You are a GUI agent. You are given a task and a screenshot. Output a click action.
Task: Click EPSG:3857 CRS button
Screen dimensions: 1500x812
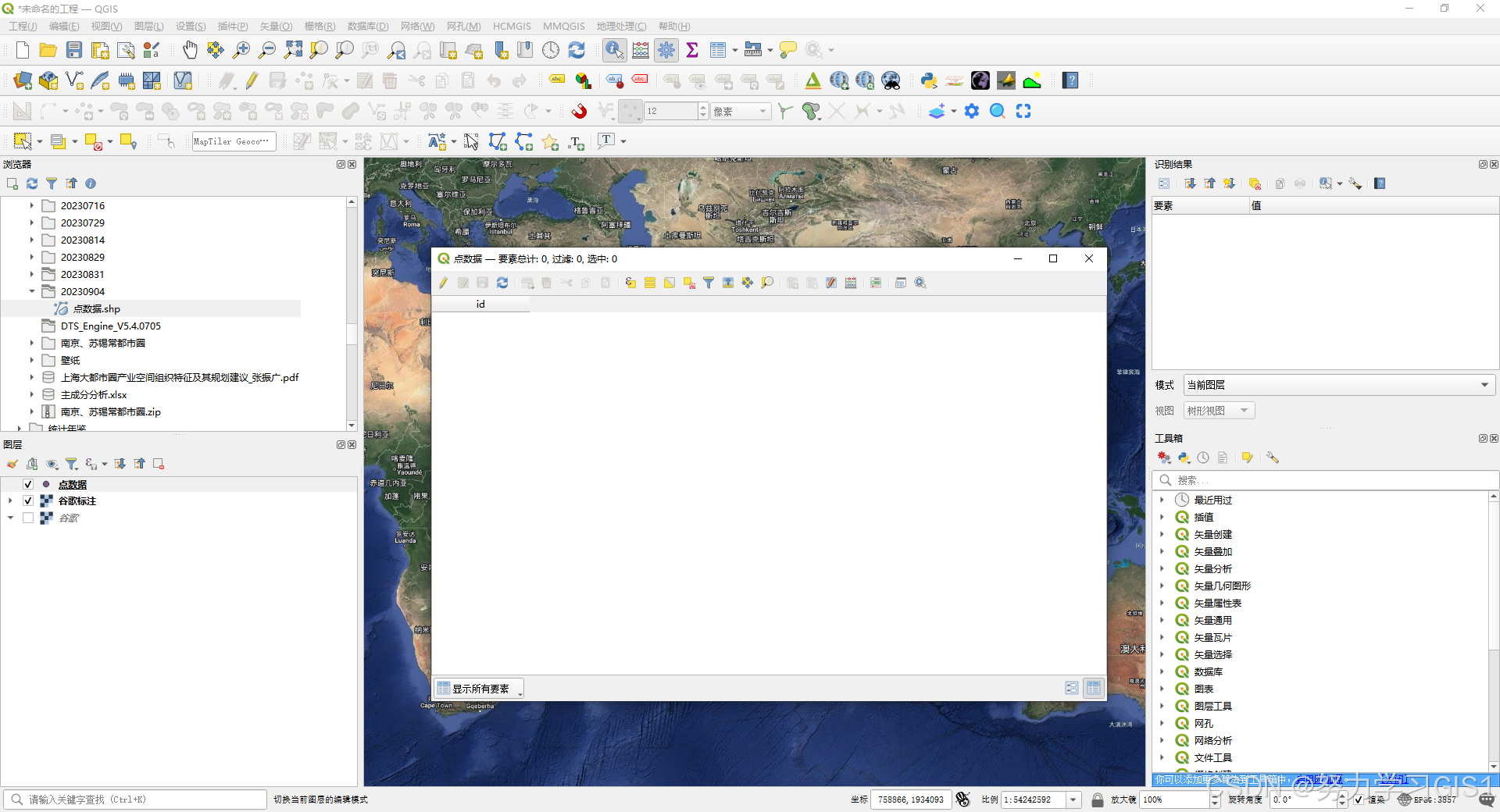tap(1427, 800)
